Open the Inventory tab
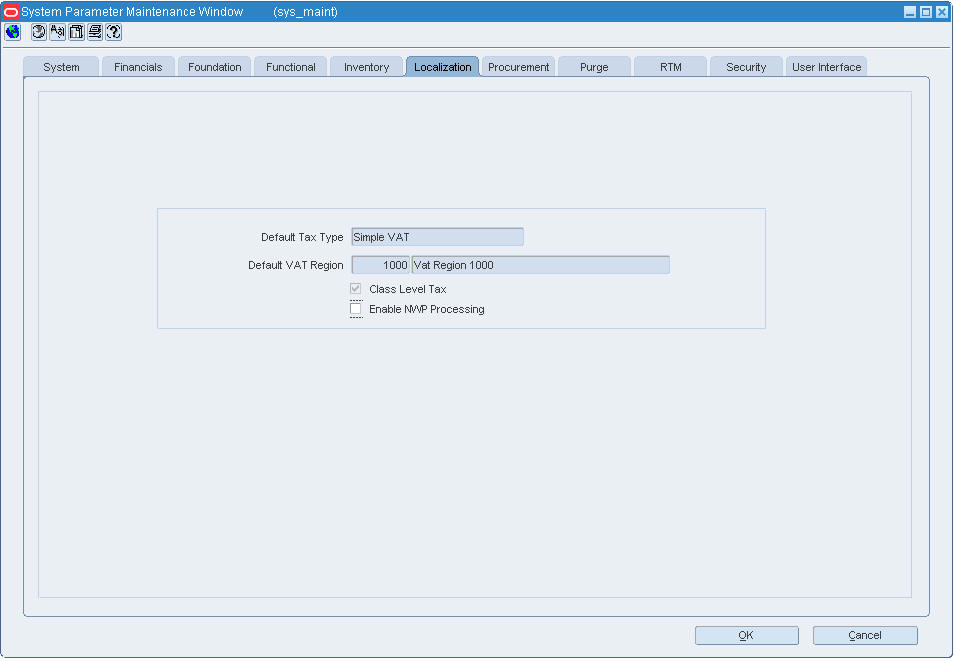The width and height of the screenshot is (955, 661). pyautogui.click(x=366, y=67)
